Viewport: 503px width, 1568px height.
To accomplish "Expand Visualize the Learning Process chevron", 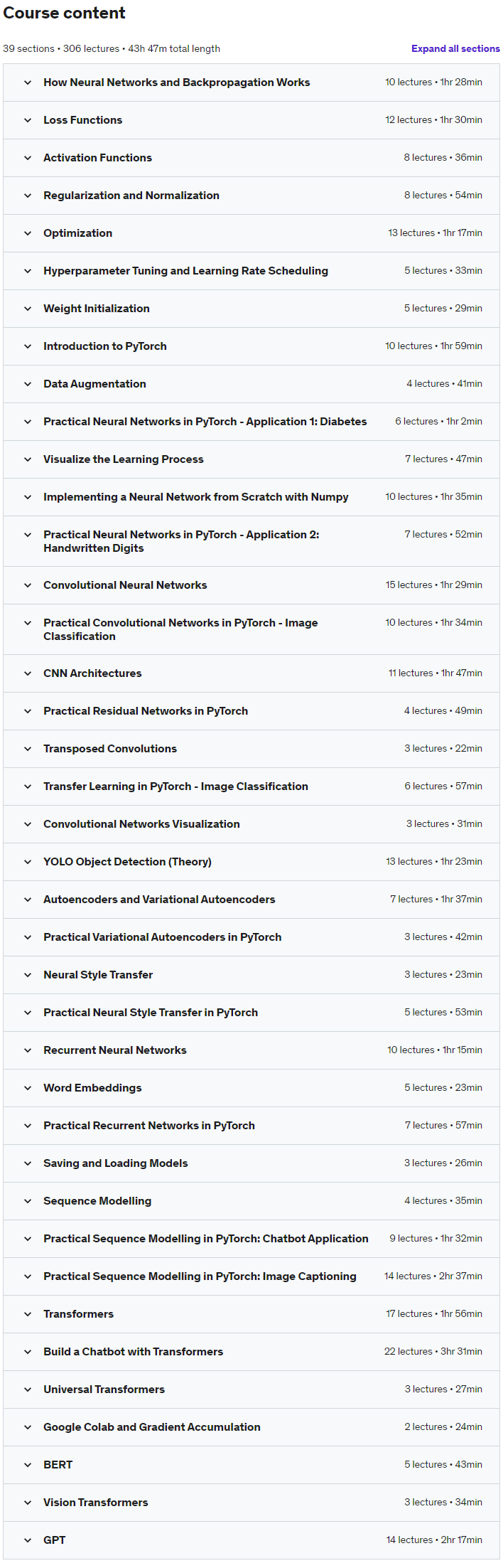I will pyautogui.click(x=28, y=459).
